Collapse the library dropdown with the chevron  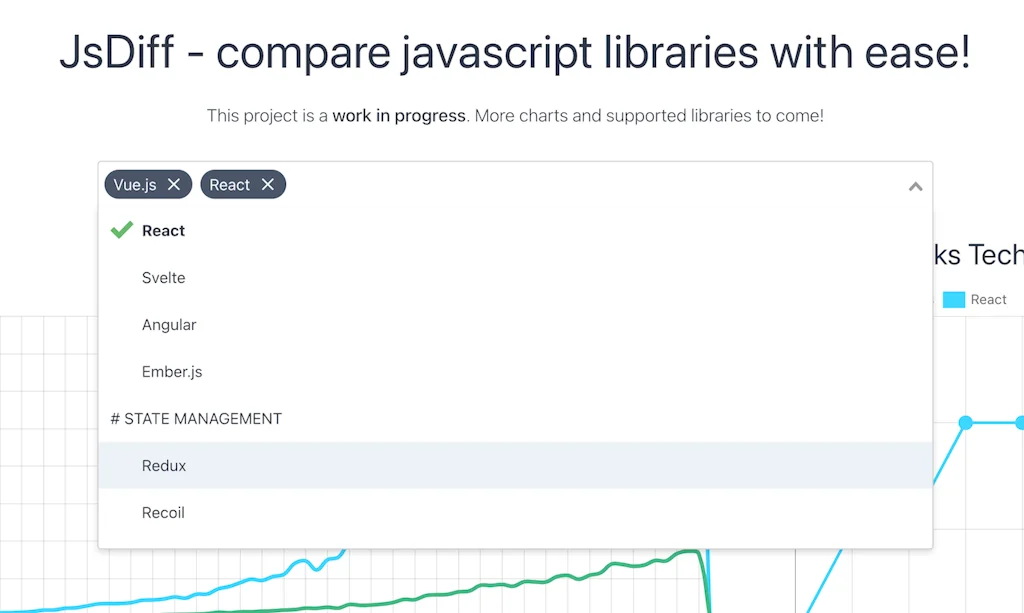916,187
